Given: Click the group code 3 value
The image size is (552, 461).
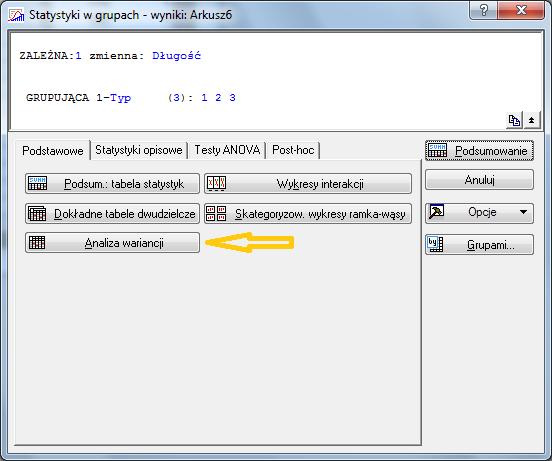Looking at the screenshot, I should [232, 97].
